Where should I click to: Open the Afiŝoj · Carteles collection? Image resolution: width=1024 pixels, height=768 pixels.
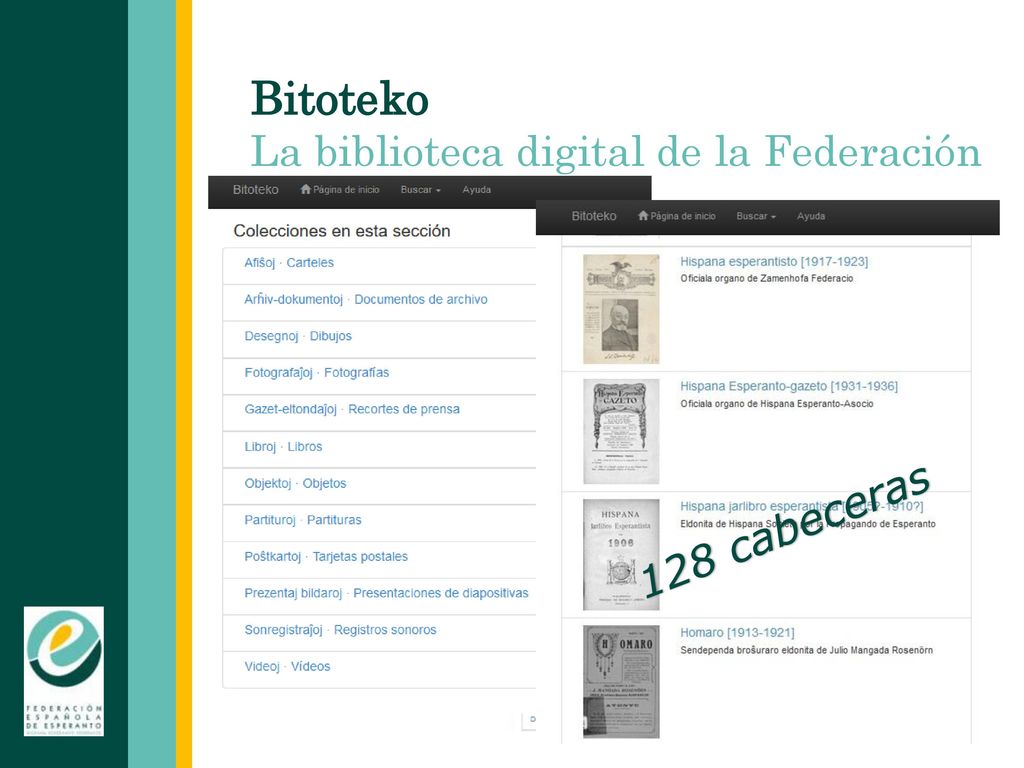point(289,263)
